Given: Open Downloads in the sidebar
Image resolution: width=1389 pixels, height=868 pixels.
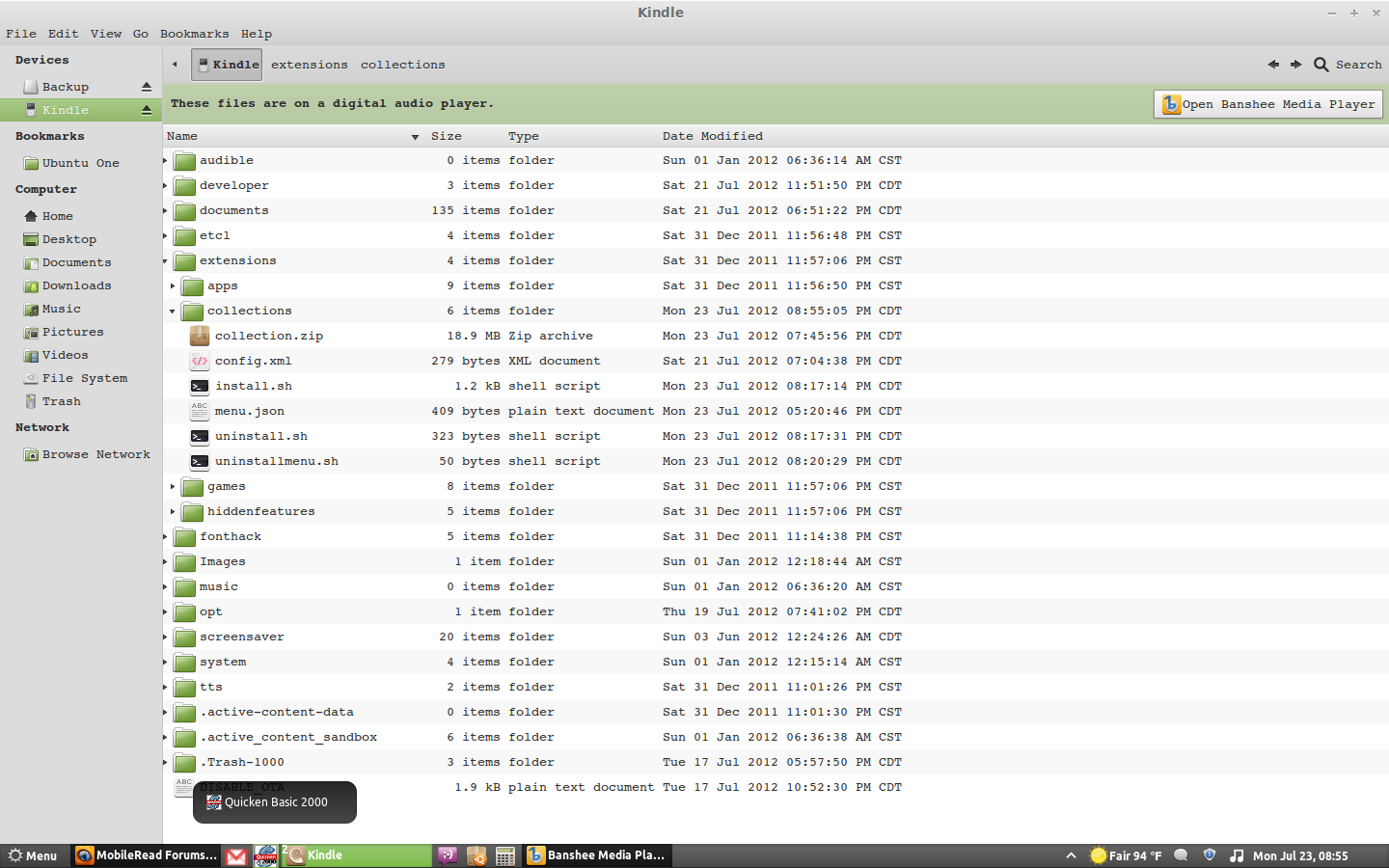Looking at the screenshot, I should [x=68, y=285].
